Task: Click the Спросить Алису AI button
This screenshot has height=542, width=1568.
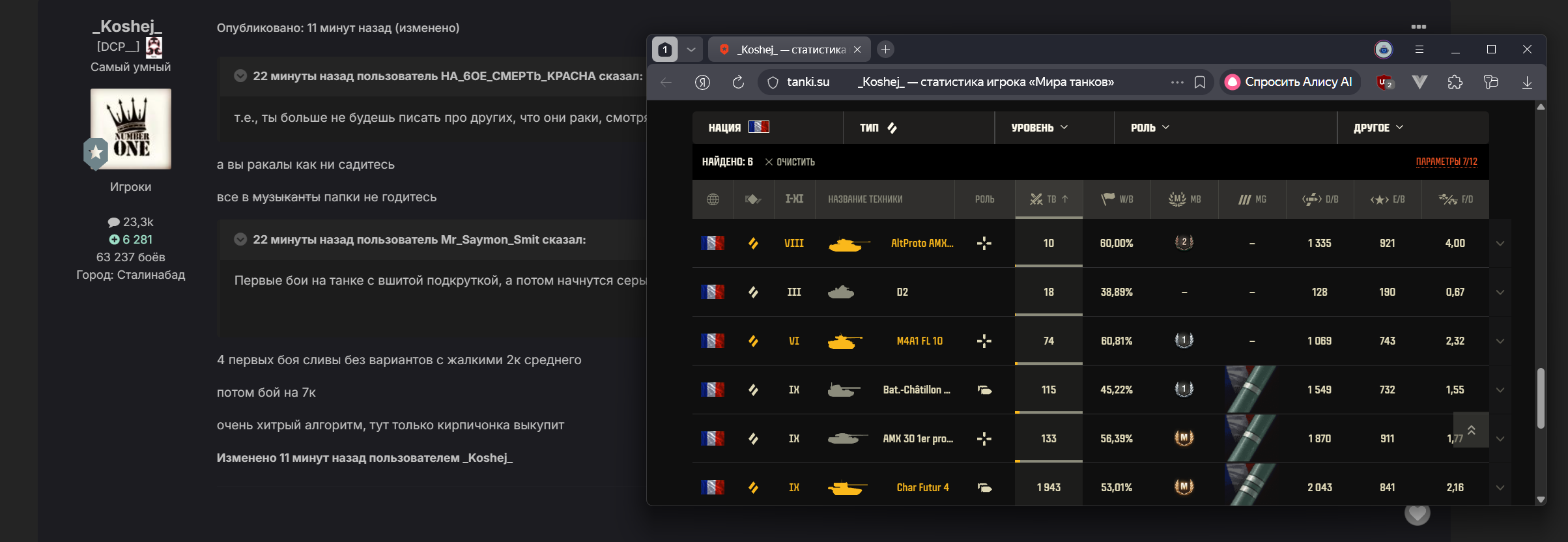Action: (x=1290, y=82)
